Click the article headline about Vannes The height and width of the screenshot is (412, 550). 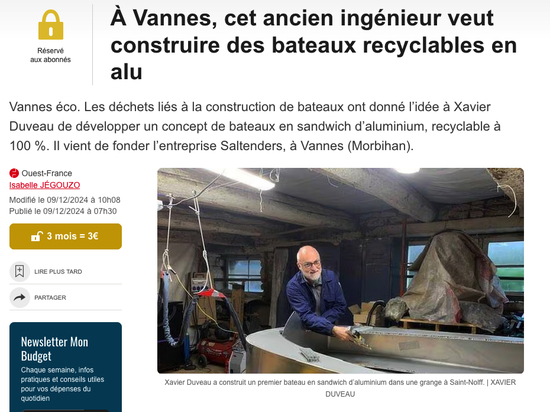(314, 45)
